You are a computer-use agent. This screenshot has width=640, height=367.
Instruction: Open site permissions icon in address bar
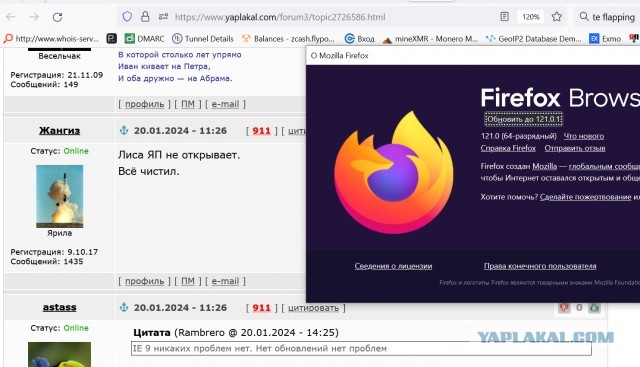(163, 17)
